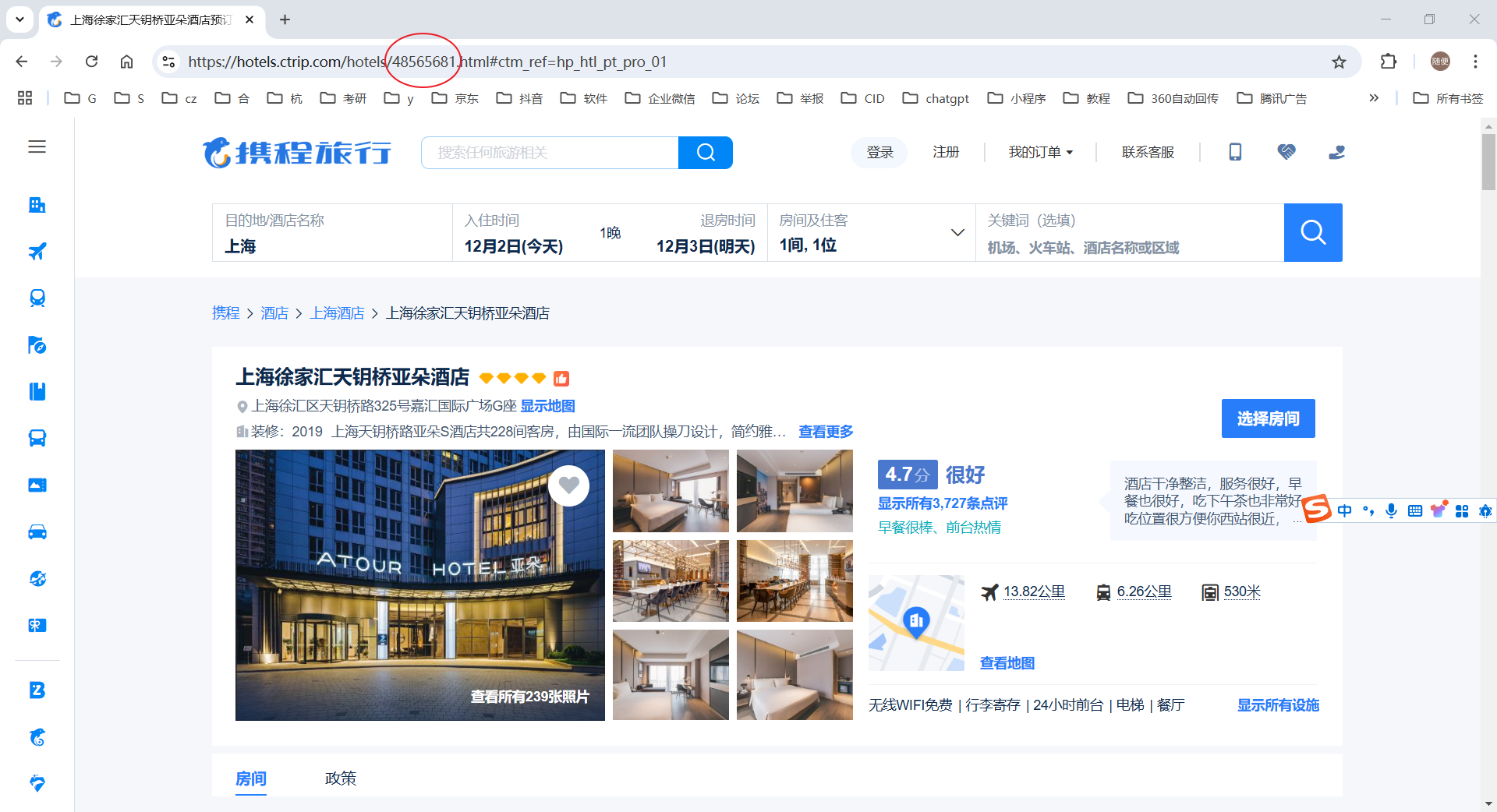Open the flights airplane sidebar icon

(x=37, y=252)
